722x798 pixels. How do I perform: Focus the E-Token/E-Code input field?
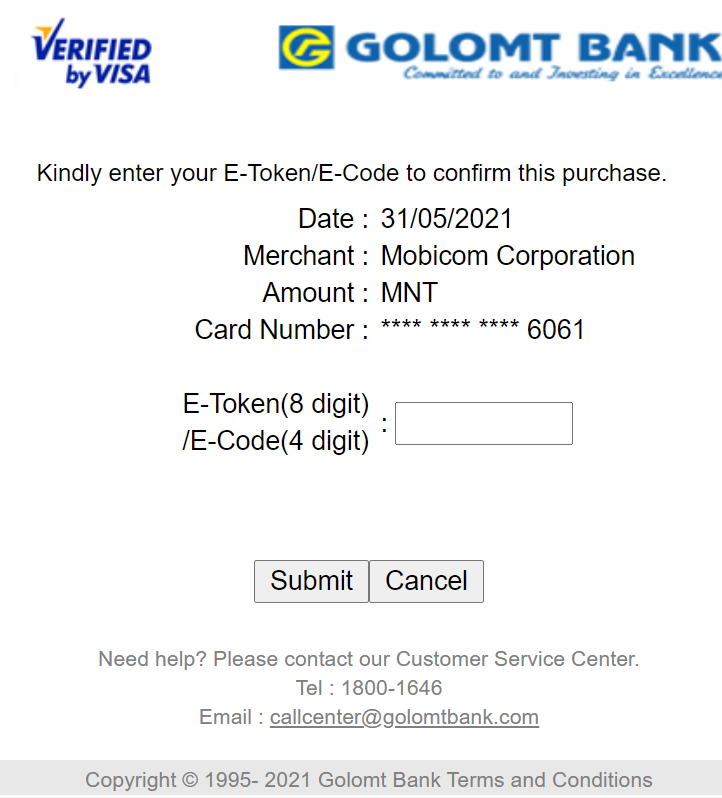coord(483,423)
